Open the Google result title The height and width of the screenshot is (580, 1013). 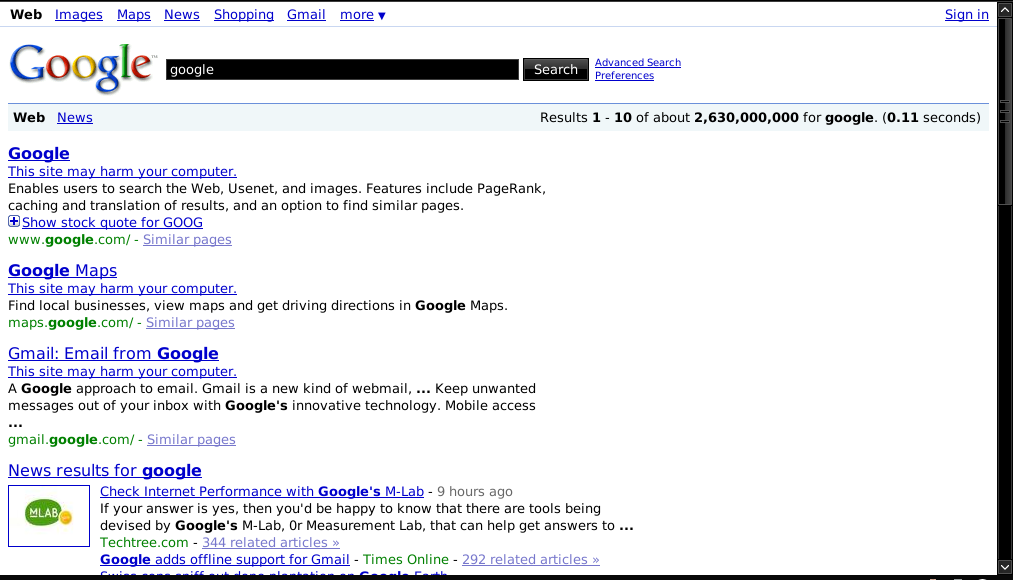click(x=39, y=153)
